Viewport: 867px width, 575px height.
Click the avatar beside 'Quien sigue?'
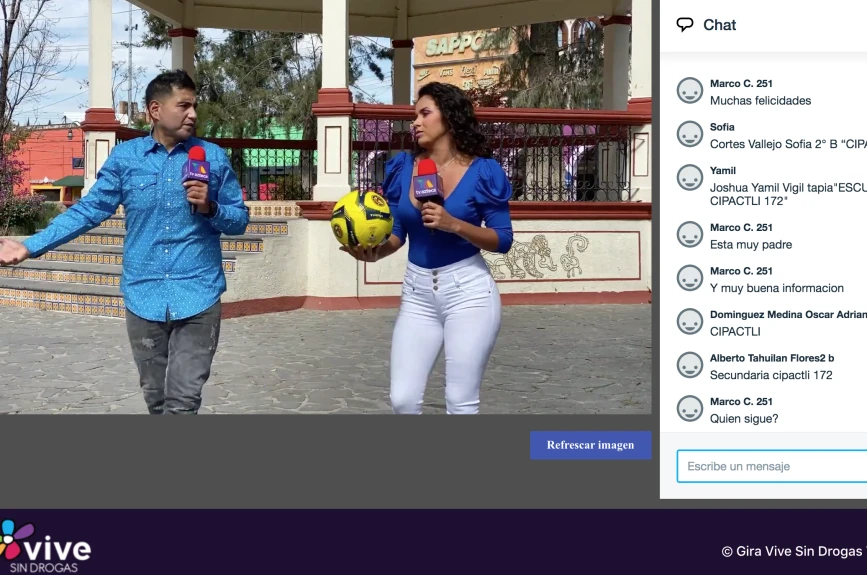(x=690, y=409)
